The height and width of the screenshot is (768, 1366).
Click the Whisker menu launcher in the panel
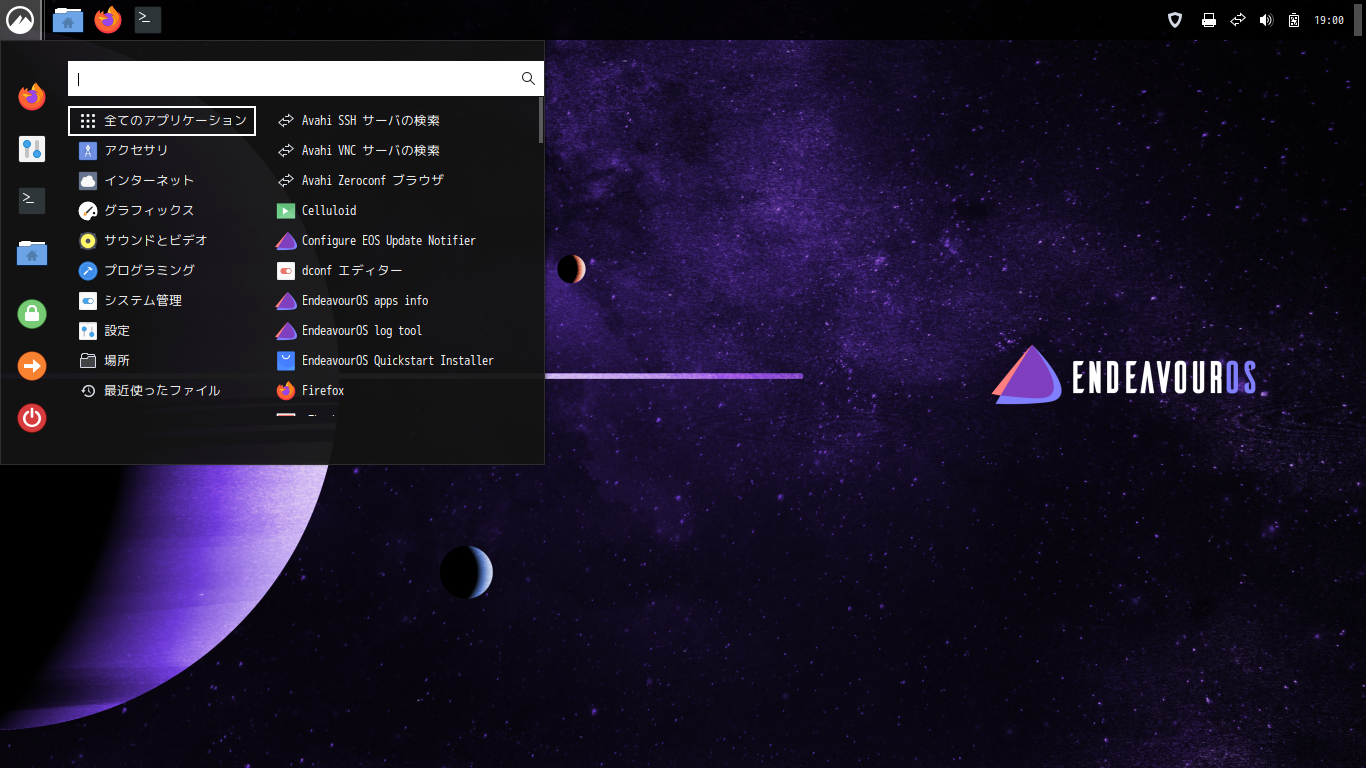(x=20, y=19)
